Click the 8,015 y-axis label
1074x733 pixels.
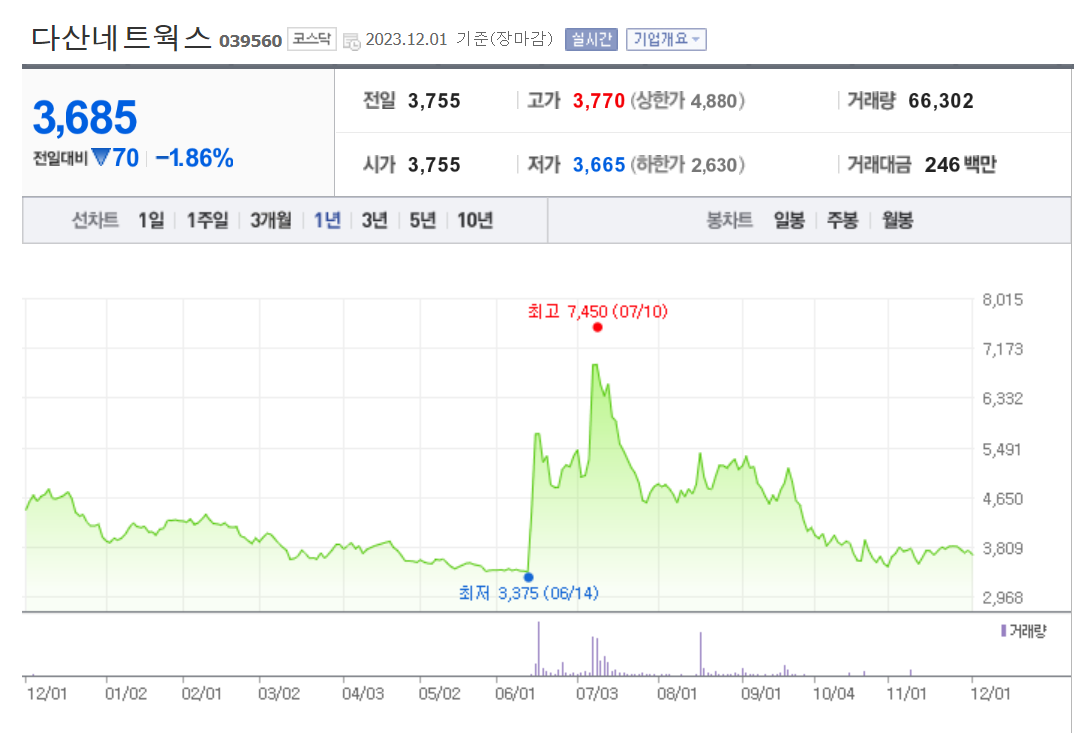tap(1003, 300)
